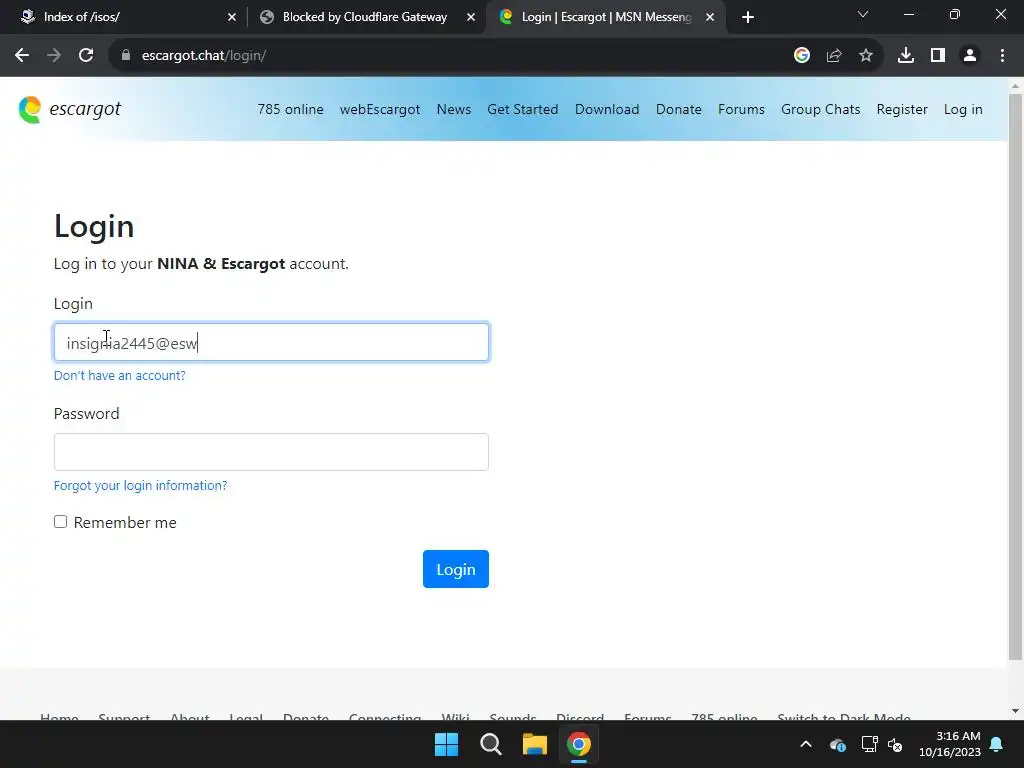Click the page vertical scrollbar
Viewport: 1024px width, 768px height.
click(x=1015, y=376)
